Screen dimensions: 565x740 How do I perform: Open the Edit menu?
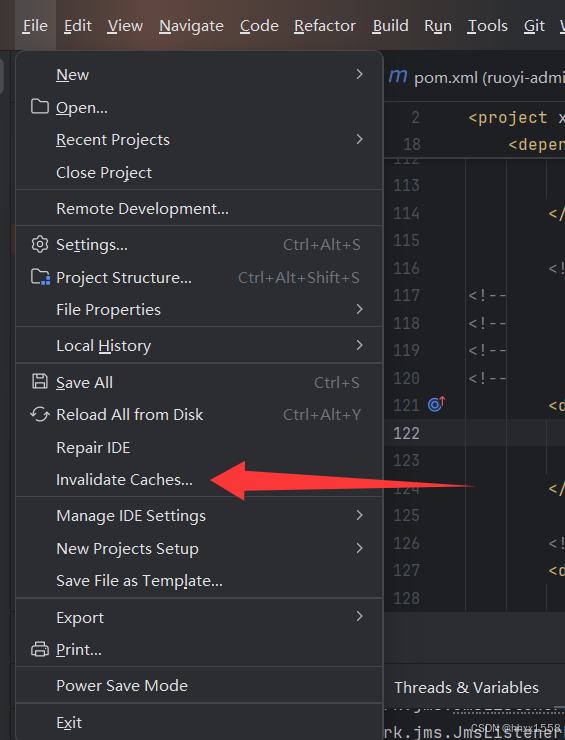tap(78, 25)
